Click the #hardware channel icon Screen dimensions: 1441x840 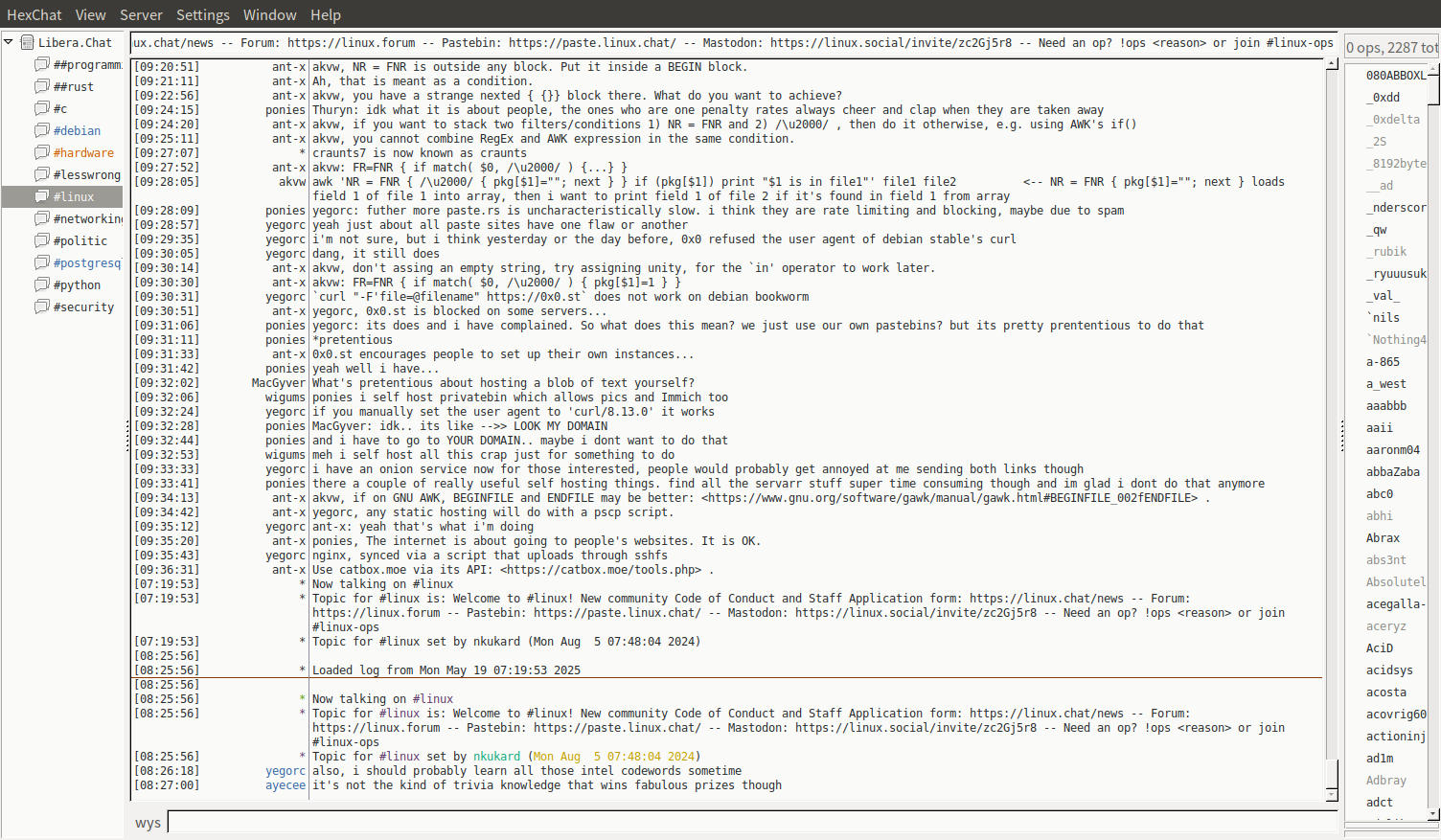pos(42,152)
